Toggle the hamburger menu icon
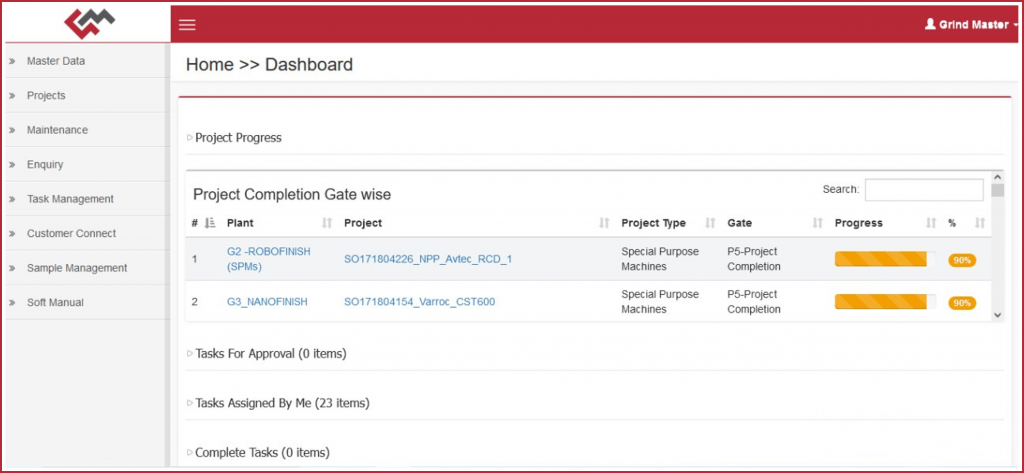1024x473 pixels. pyautogui.click(x=187, y=25)
